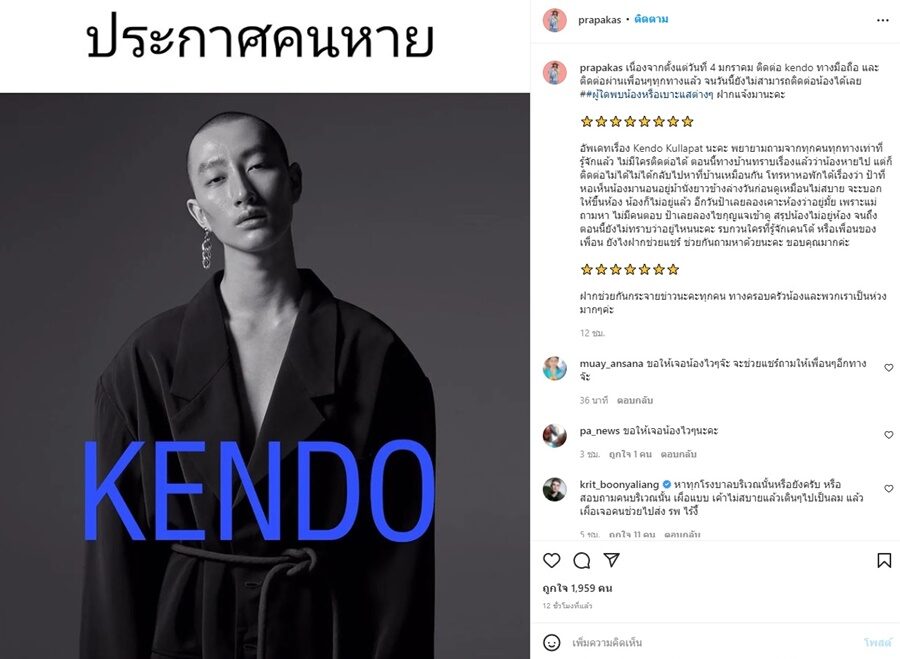Share post via paper plane icon
The height and width of the screenshot is (659, 900).
pos(612,560)
